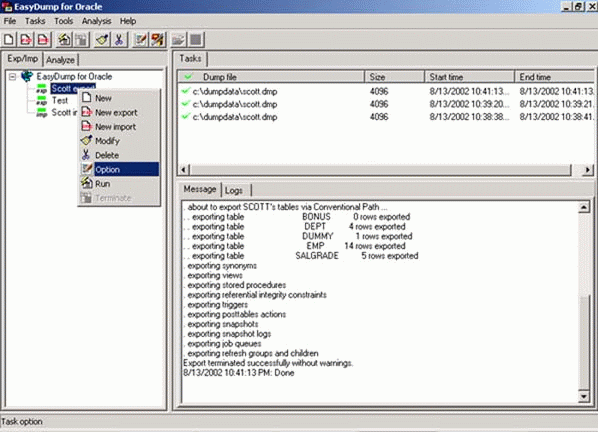Choose New from the context menu
The width and height of the screenshot is (598, 432).
pos(119,98)
